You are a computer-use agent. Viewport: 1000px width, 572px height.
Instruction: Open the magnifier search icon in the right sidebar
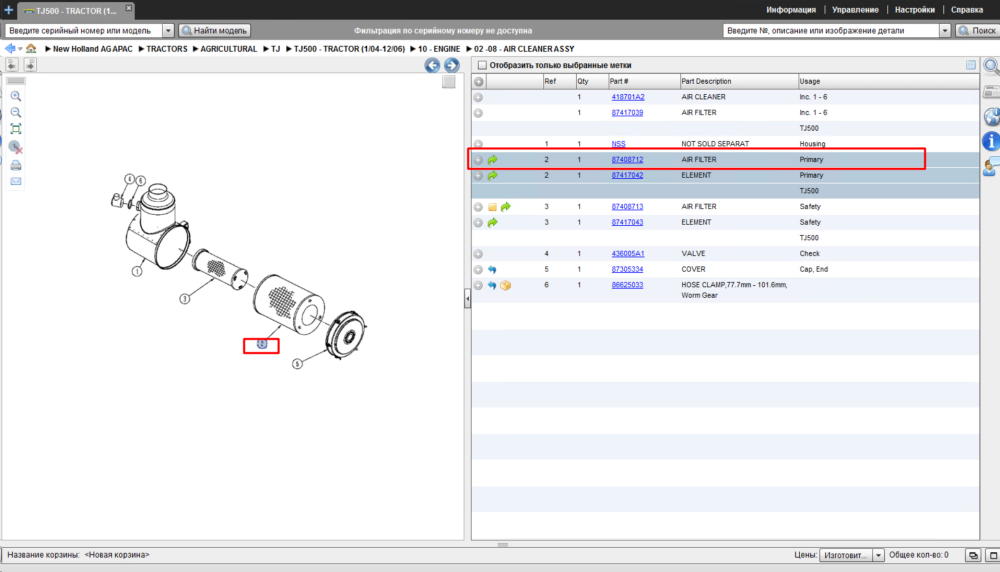991,66
